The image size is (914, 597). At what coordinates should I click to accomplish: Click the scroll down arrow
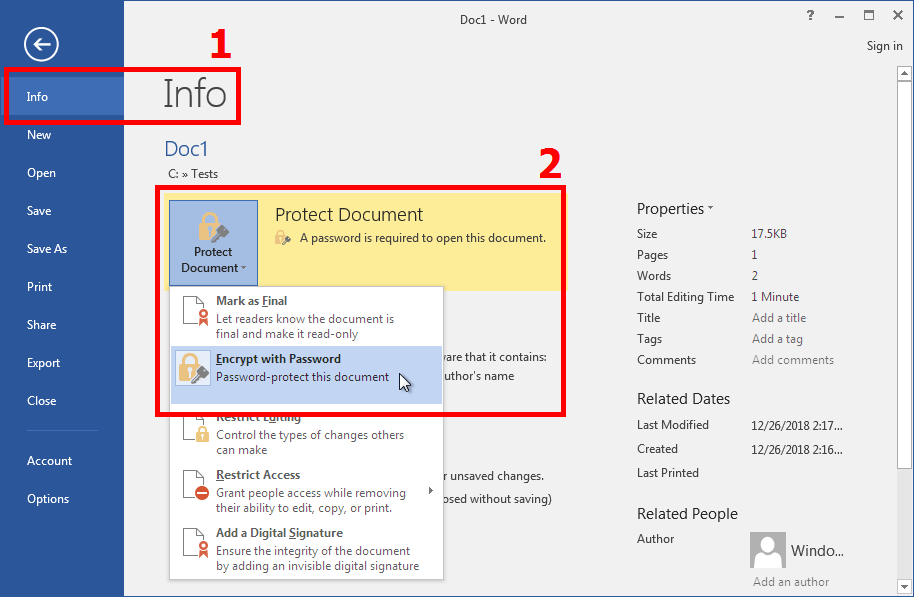click(904, 587)
